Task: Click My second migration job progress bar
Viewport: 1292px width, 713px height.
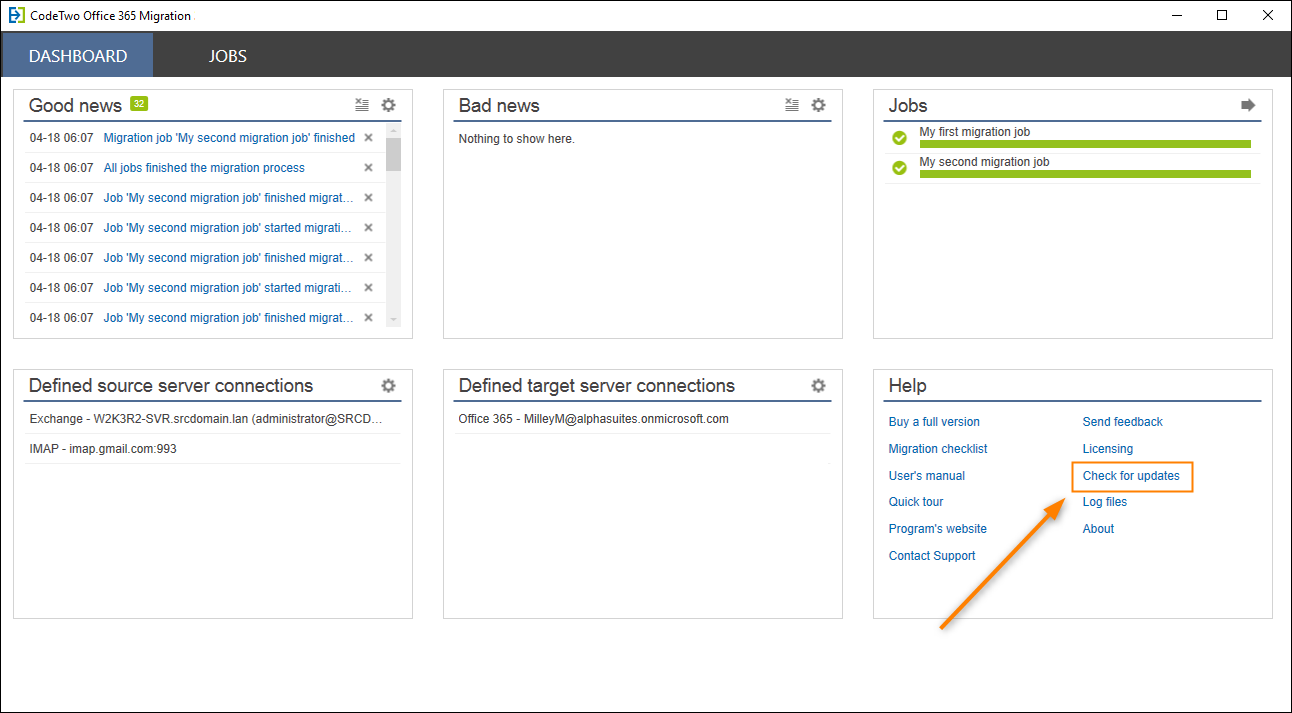Action: 1085,174
